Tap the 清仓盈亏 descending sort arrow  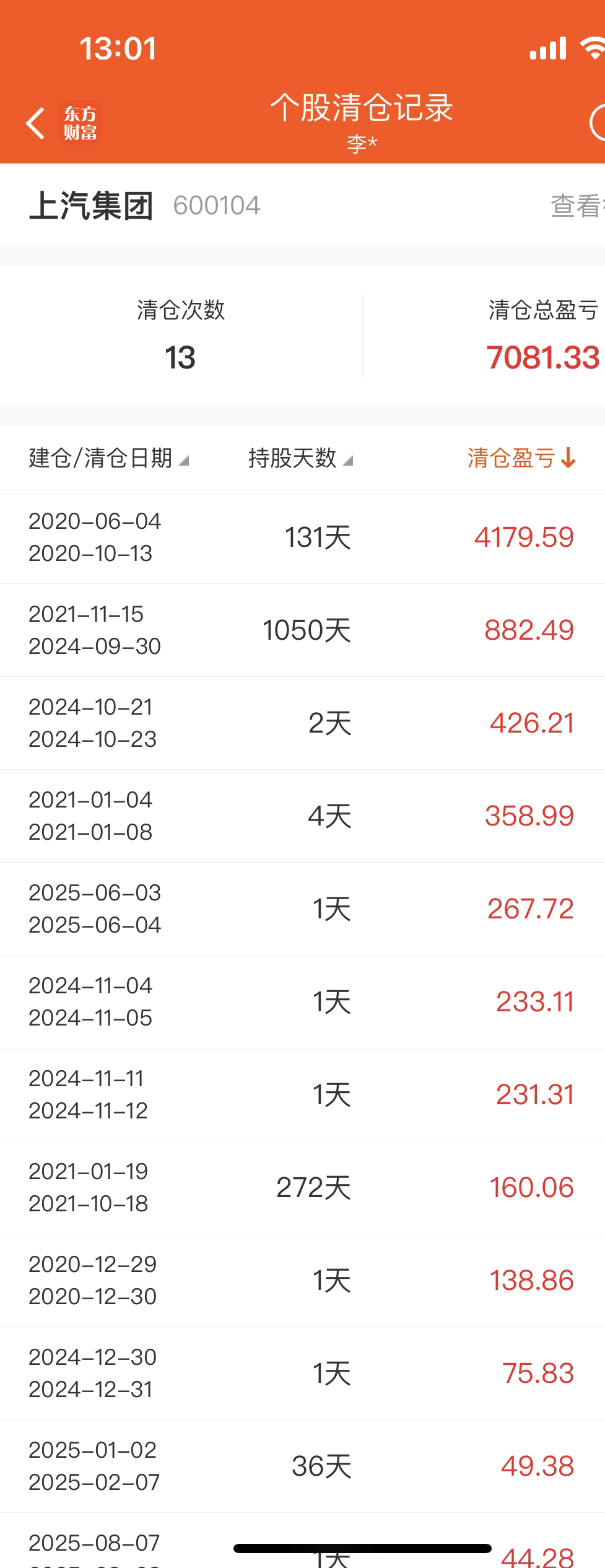[568, 458]
